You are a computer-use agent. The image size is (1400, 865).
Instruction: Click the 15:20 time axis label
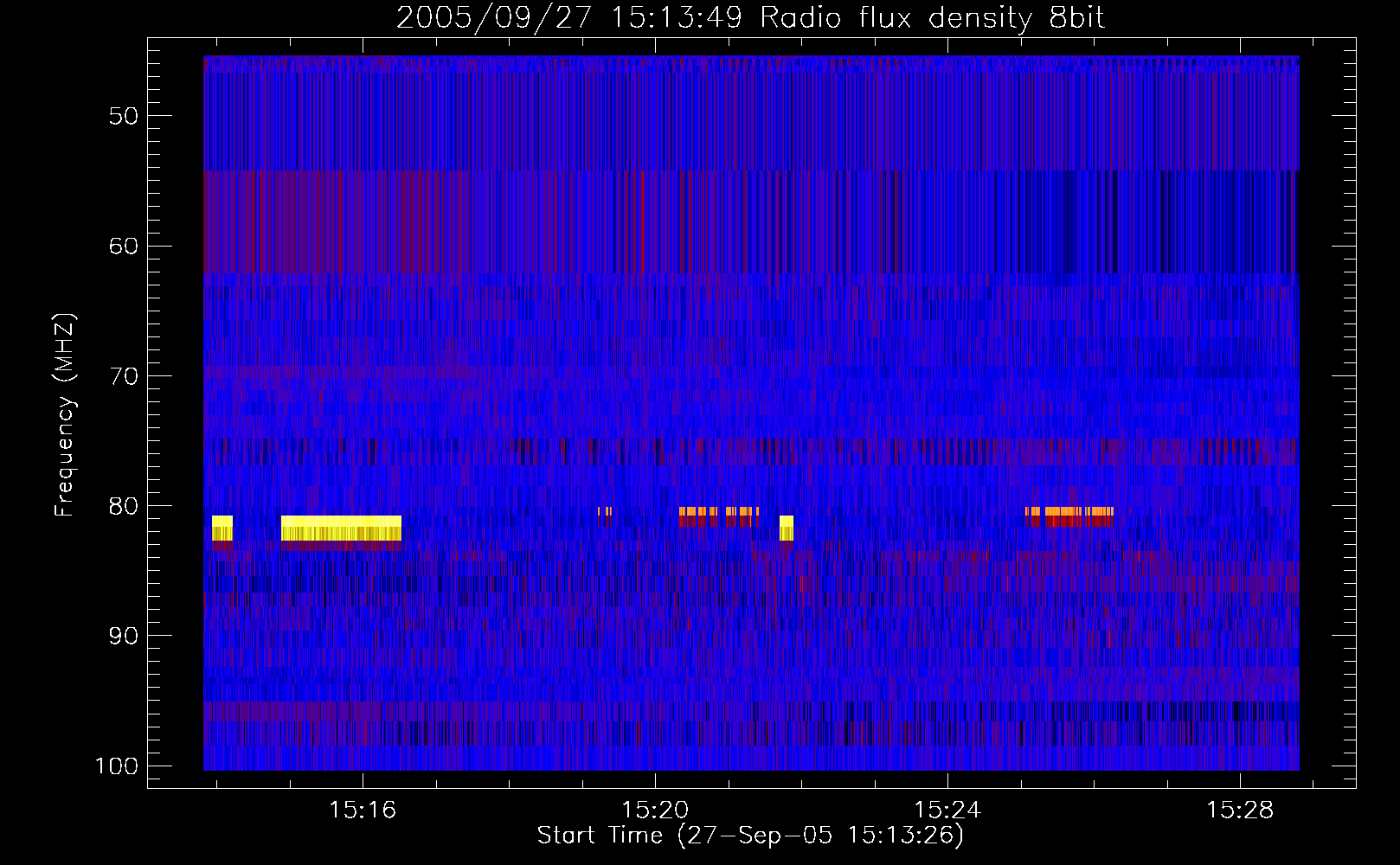click(655, 810)
